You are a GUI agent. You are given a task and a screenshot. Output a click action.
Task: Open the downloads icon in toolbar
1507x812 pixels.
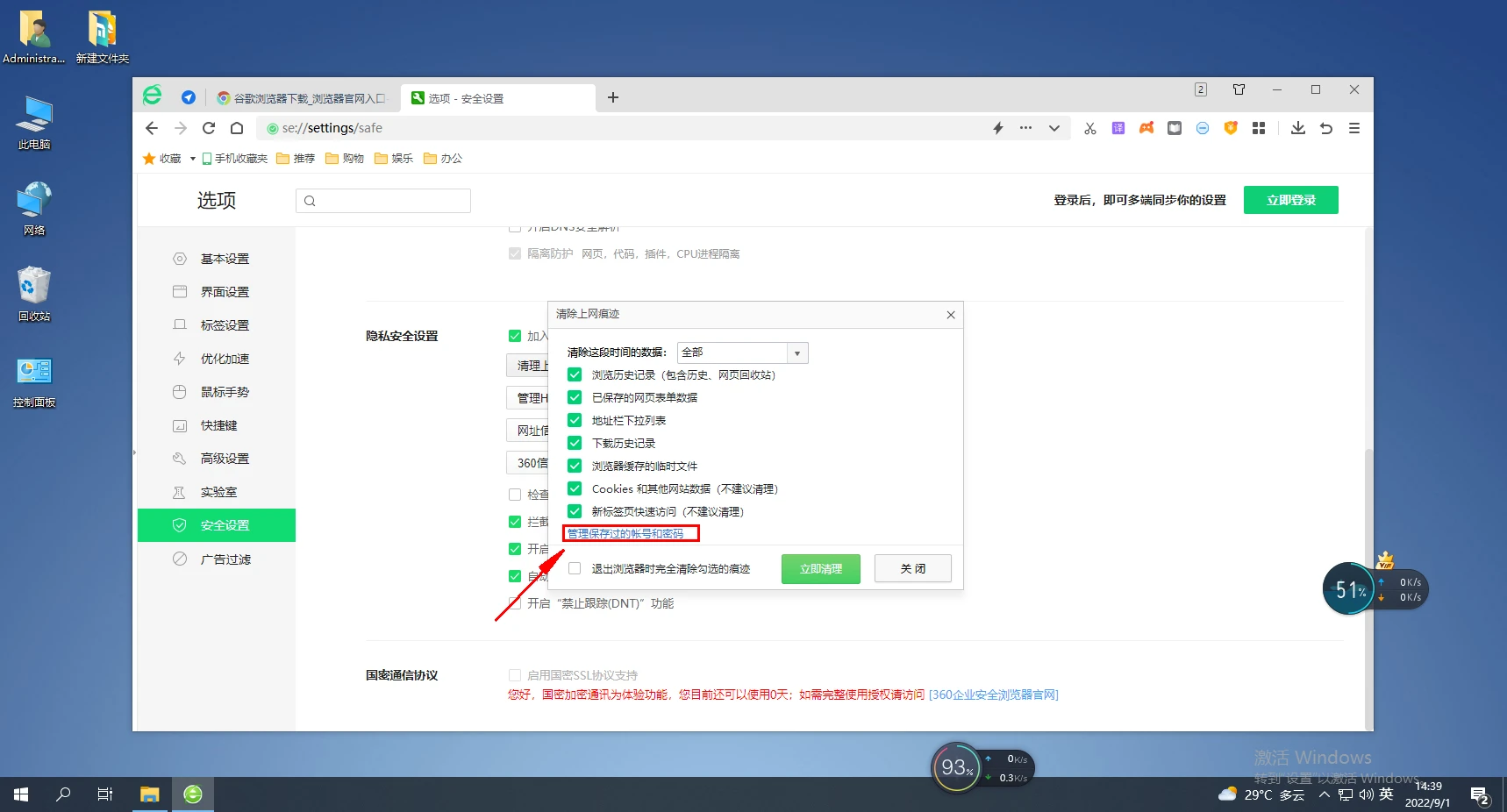click(1298, 128)
